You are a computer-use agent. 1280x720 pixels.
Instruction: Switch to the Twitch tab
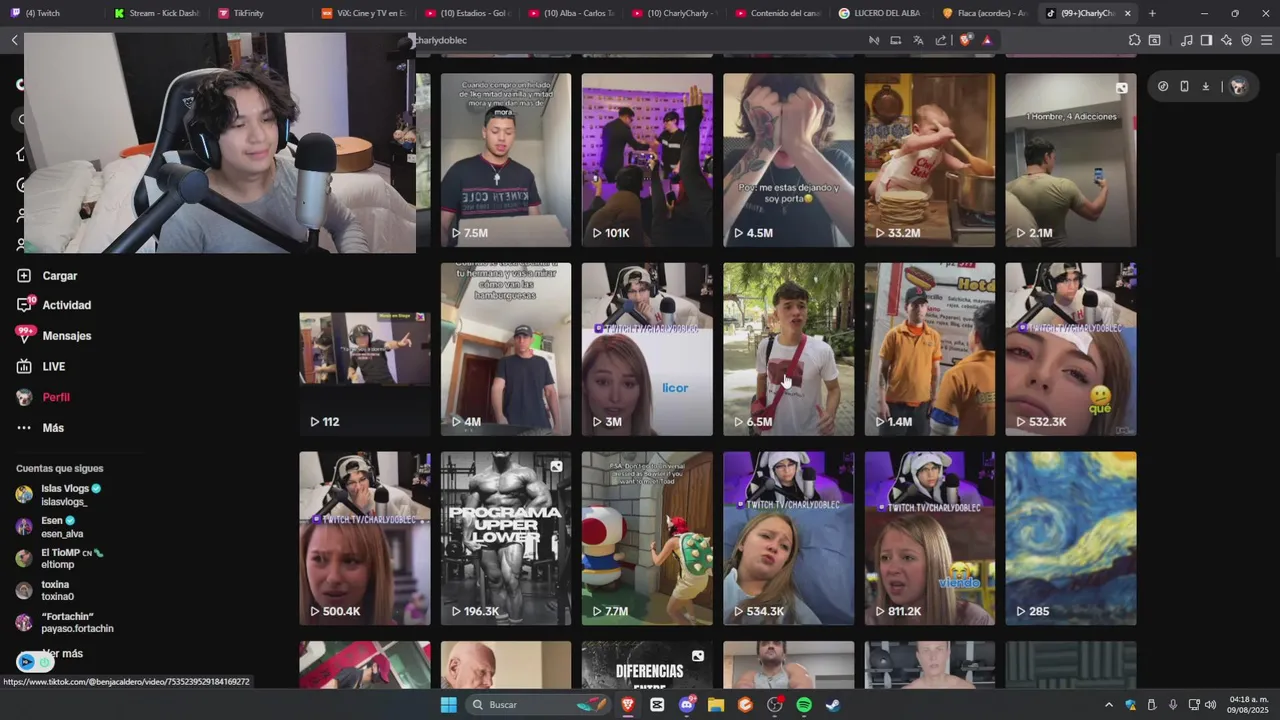click(x=50, y=13)
